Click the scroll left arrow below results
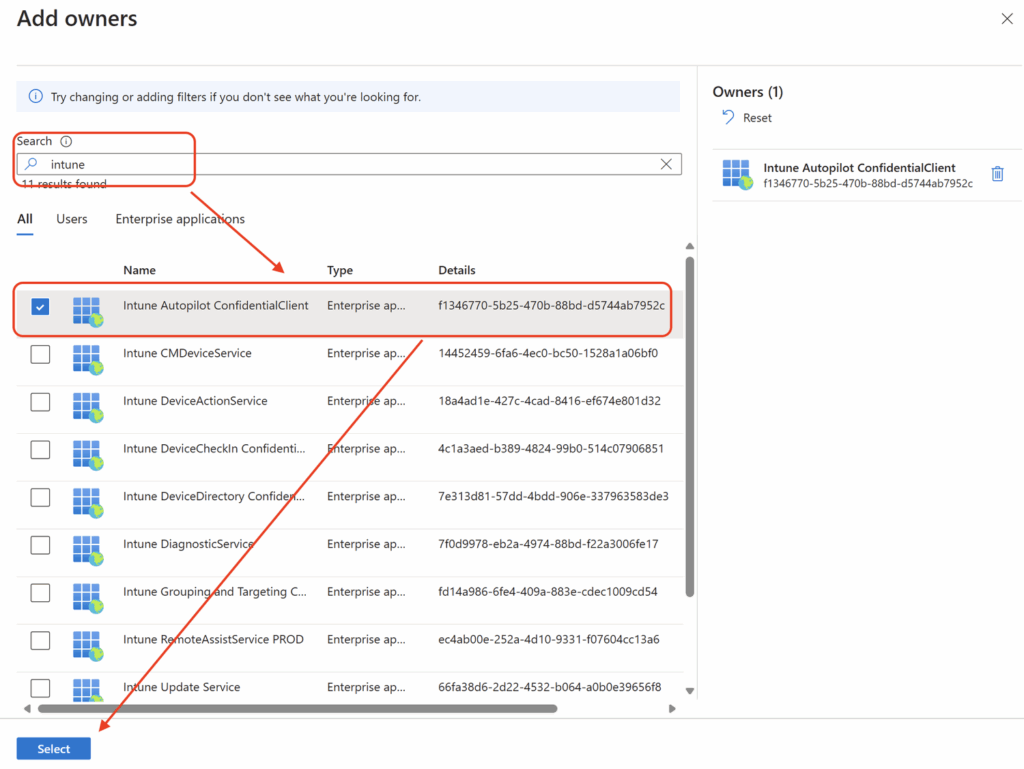 pyautogui.click(x=27, y=708)
